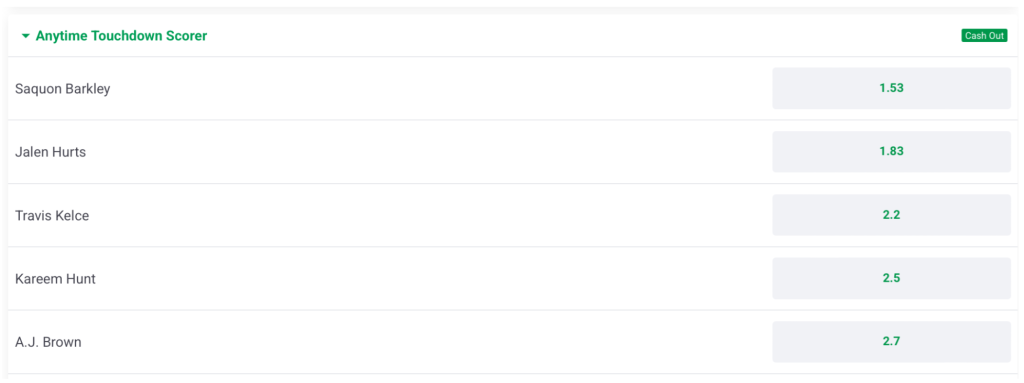This screenshot has width=1024, height=383.
Task: Click the 2.7 price value
Action: tap(891, 342)
